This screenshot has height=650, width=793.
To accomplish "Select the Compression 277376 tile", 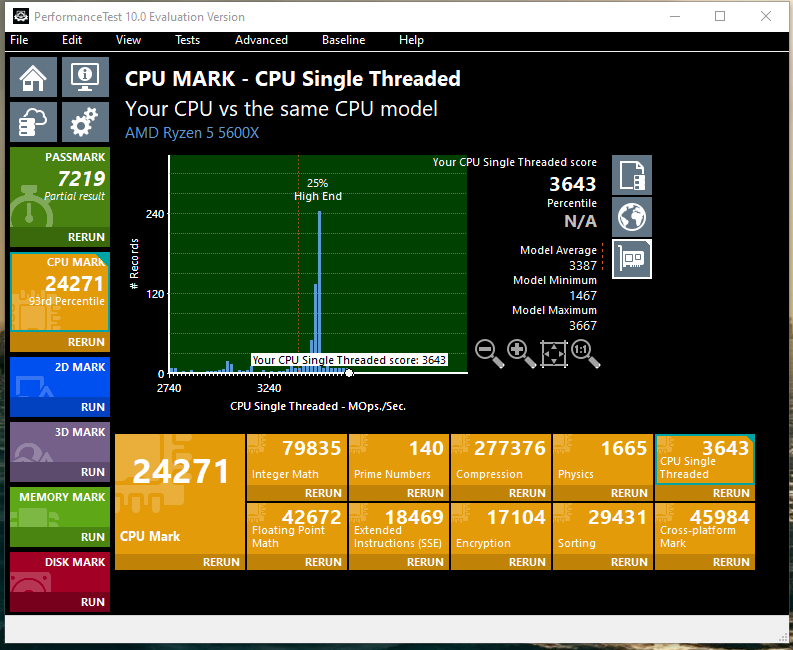I will click(501, 460).
